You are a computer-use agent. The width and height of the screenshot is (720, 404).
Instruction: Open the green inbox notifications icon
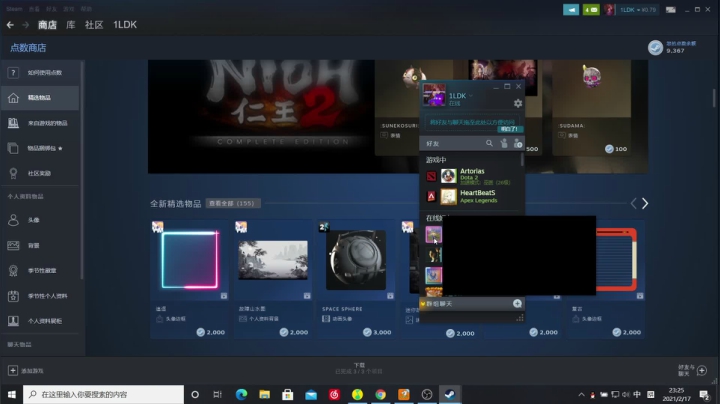click(x=591, y=10)
